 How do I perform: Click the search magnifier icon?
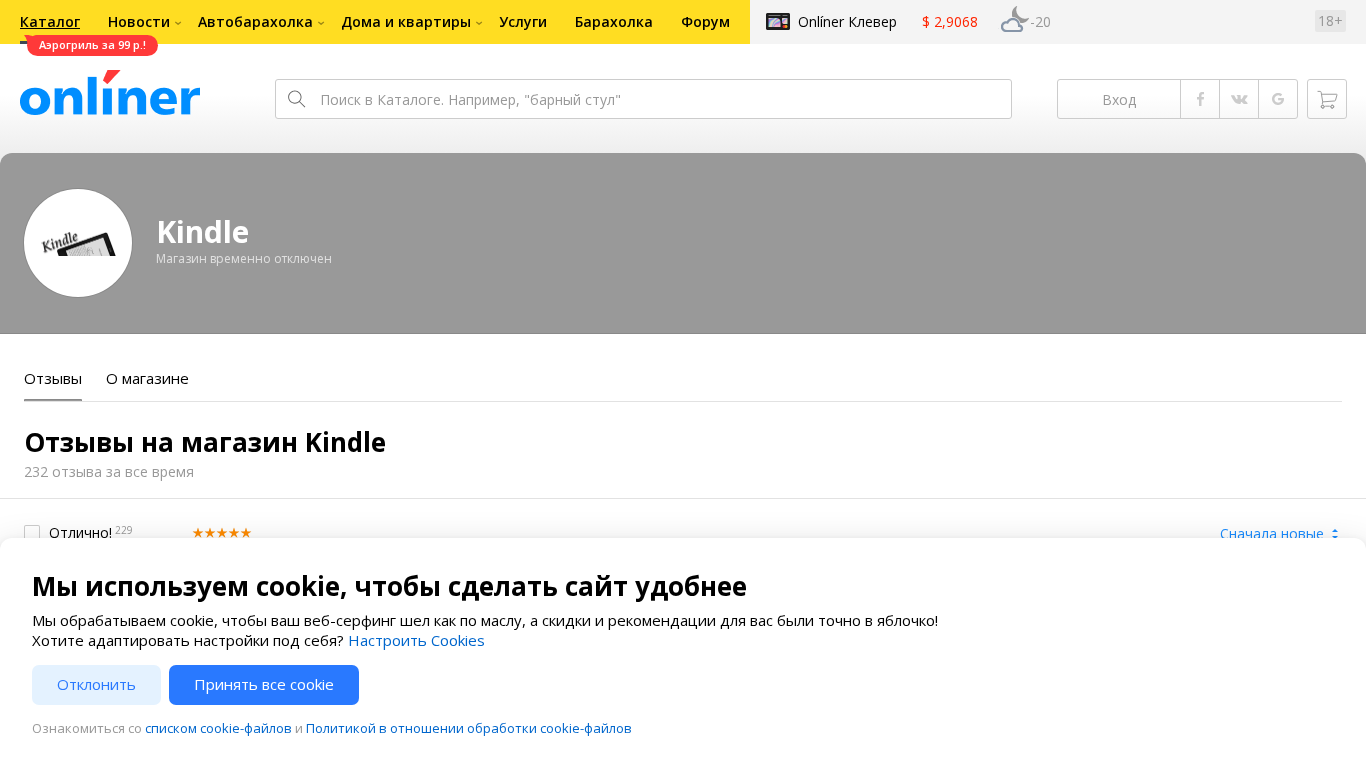tap(296, 99)
